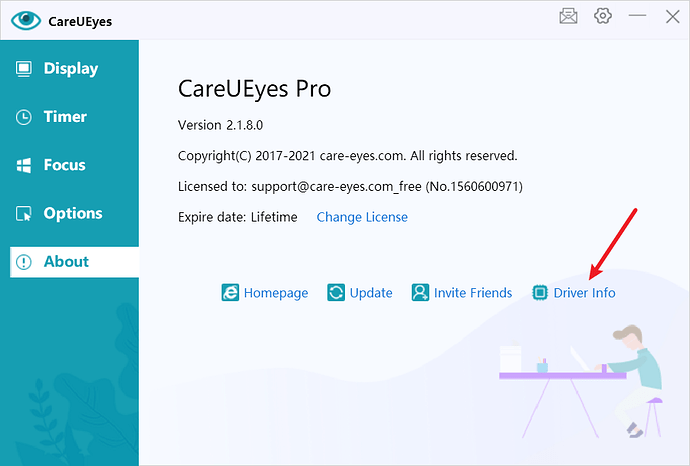The width and height of the screenshot is (690, 466).
Task: Click the Invite Friends link
Action: point(472,293)
